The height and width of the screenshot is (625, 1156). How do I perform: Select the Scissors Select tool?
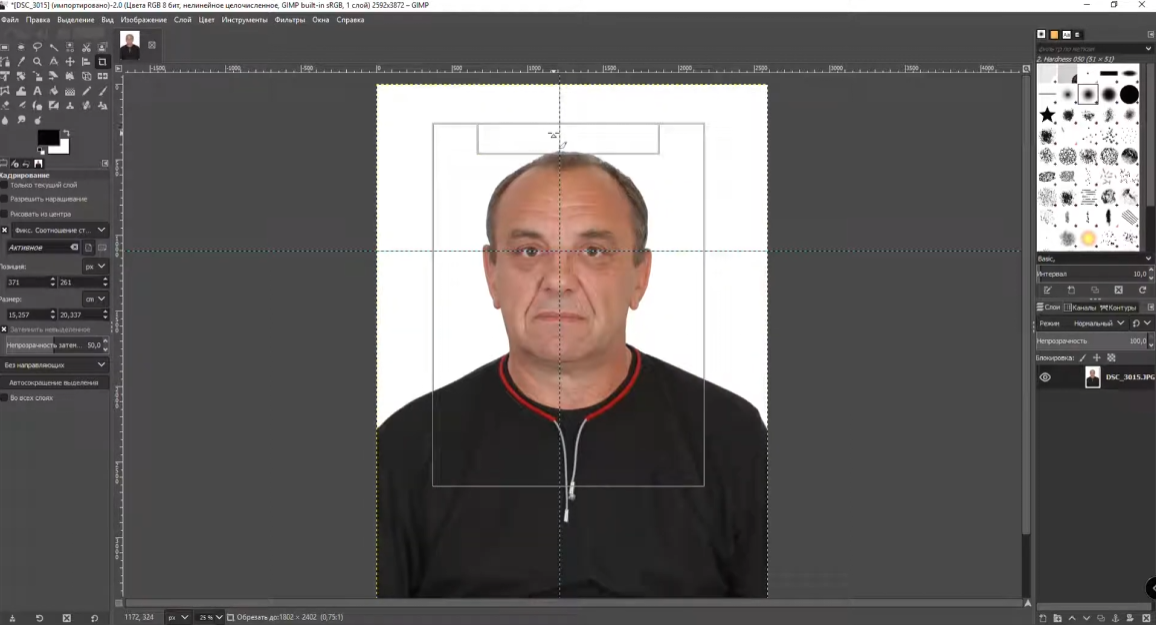86,47
